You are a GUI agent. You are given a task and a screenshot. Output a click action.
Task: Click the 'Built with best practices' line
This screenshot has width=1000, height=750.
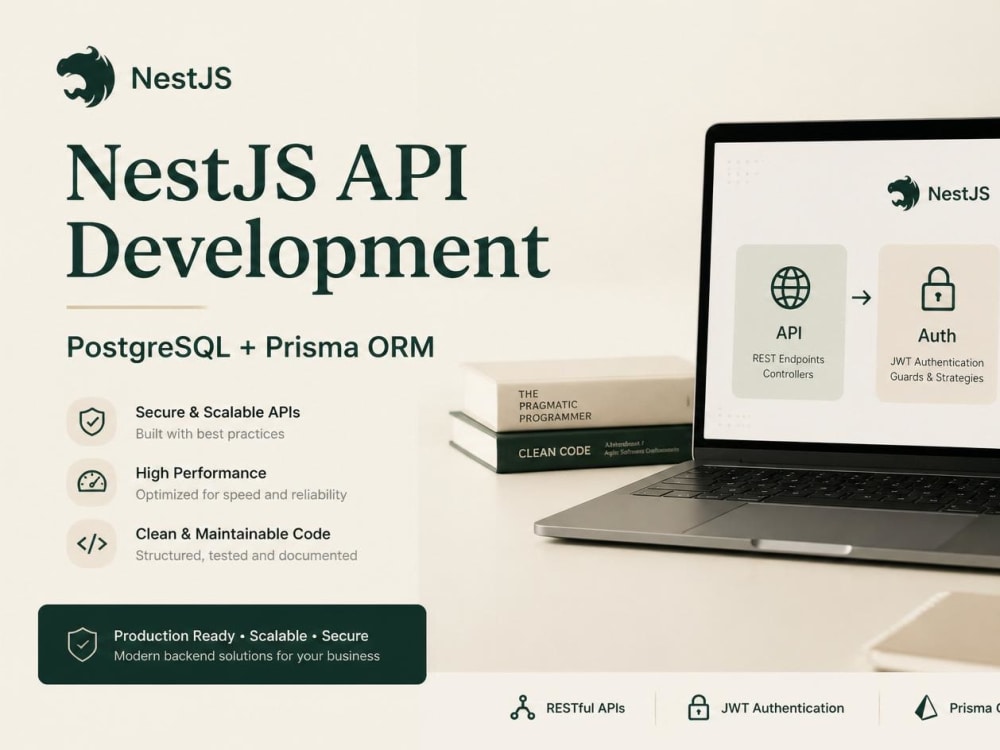[x=210, y=434]
